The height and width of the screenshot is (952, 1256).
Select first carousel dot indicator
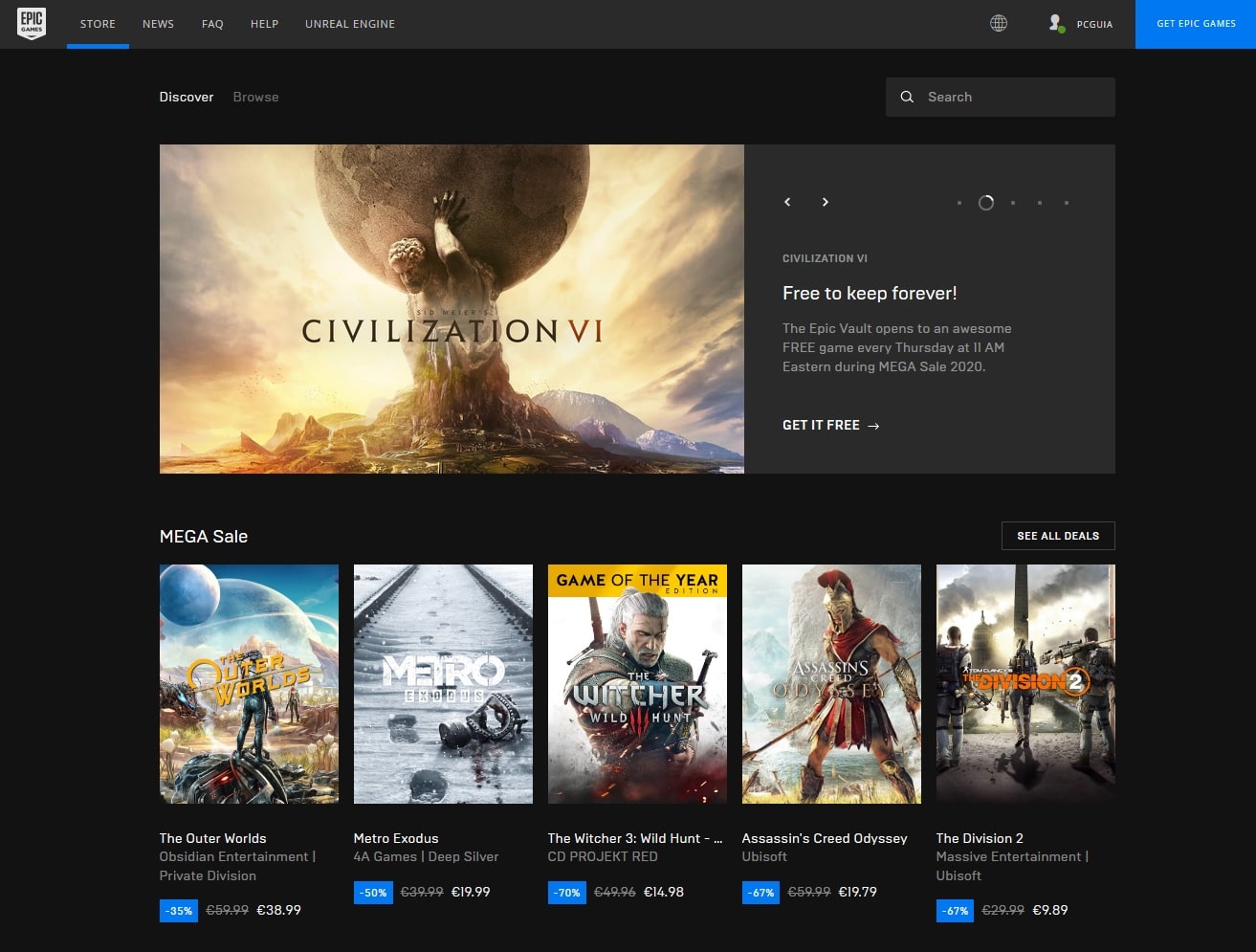click(x=959, y=203)
